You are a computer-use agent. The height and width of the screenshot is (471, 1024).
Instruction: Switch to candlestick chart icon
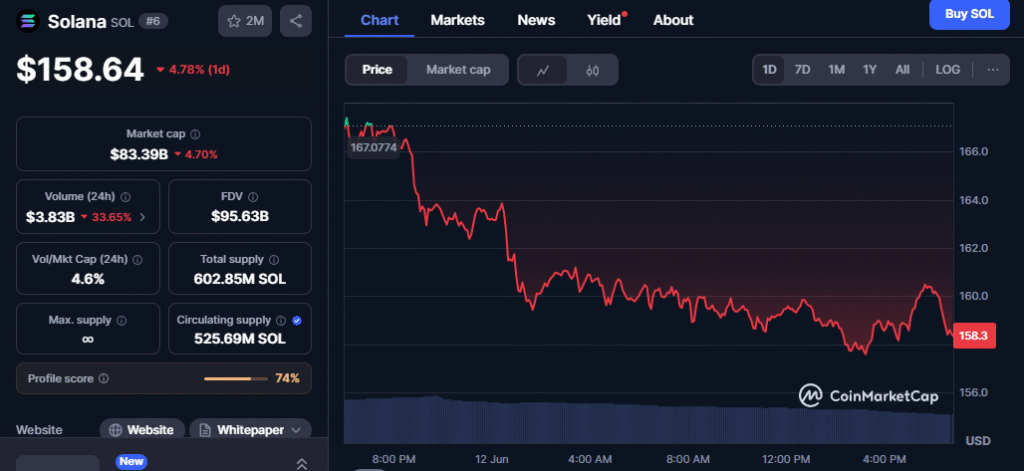[592, 70]
